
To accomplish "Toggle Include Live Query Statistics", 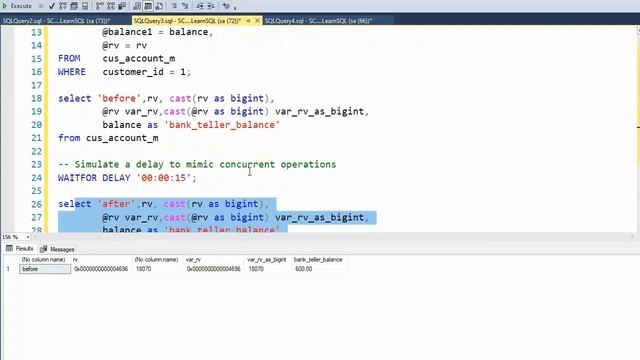I will pos(111,6).
